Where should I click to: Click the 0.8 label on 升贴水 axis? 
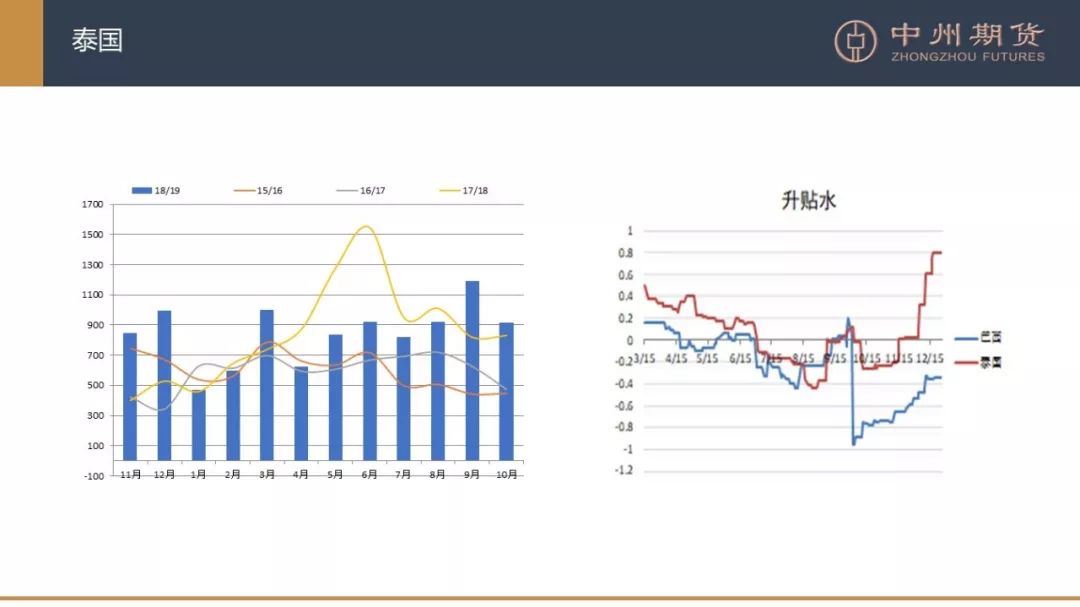pyautogui.click(x=625, y=253)
